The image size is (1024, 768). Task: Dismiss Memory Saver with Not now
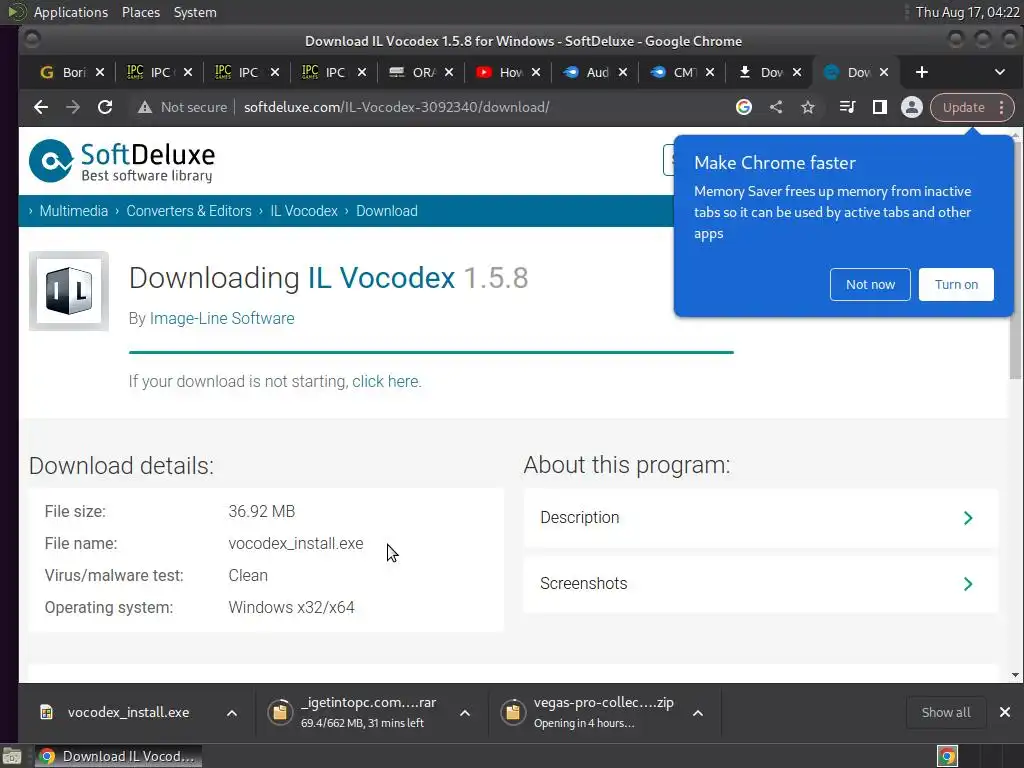[870, 284]
